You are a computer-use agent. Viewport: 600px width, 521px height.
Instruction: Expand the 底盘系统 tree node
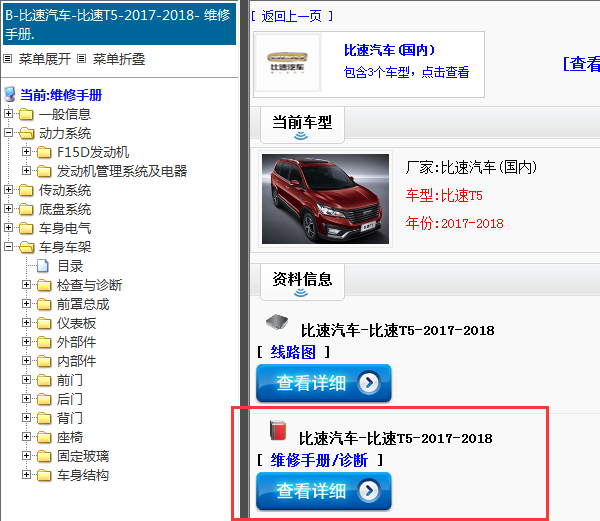tap(8, 208)
